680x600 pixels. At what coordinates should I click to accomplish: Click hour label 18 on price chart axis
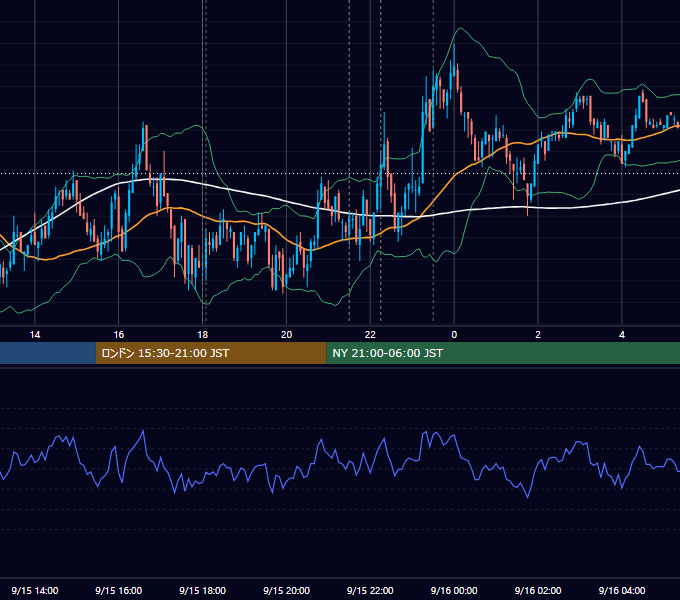pyautogui.click(x=203, y=335)
